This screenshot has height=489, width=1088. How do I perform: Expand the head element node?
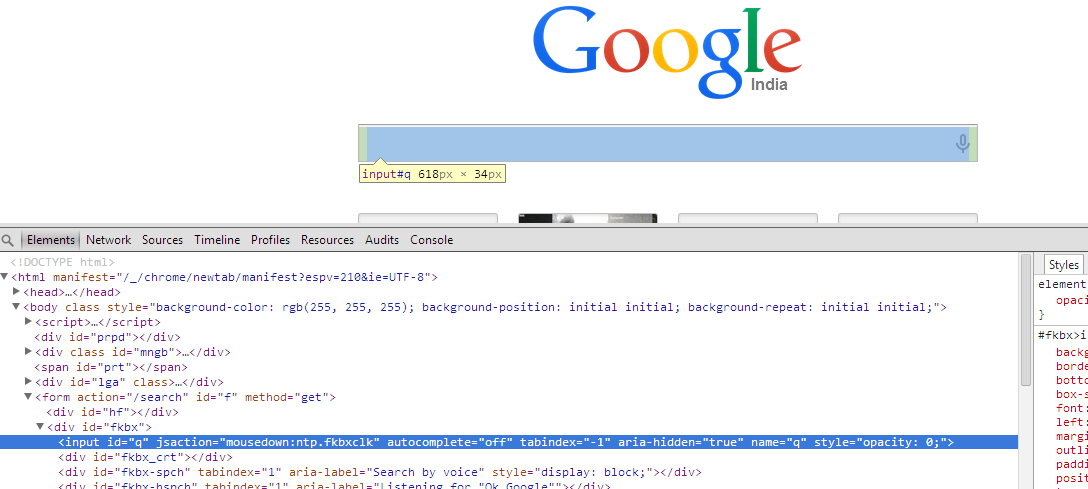[17, 292]
